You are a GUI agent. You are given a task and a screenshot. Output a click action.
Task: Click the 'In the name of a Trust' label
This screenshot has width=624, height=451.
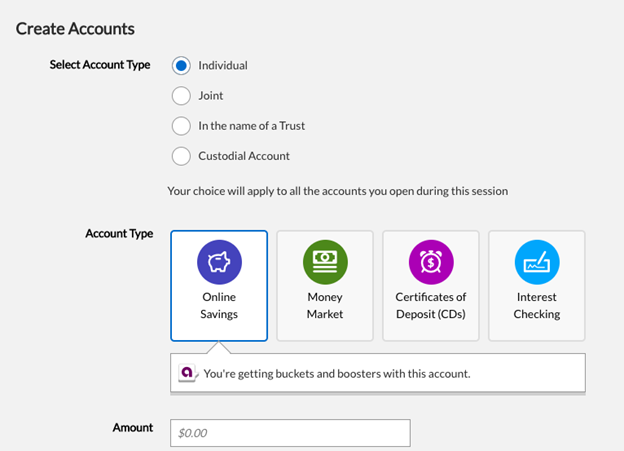tap(252, 126)
